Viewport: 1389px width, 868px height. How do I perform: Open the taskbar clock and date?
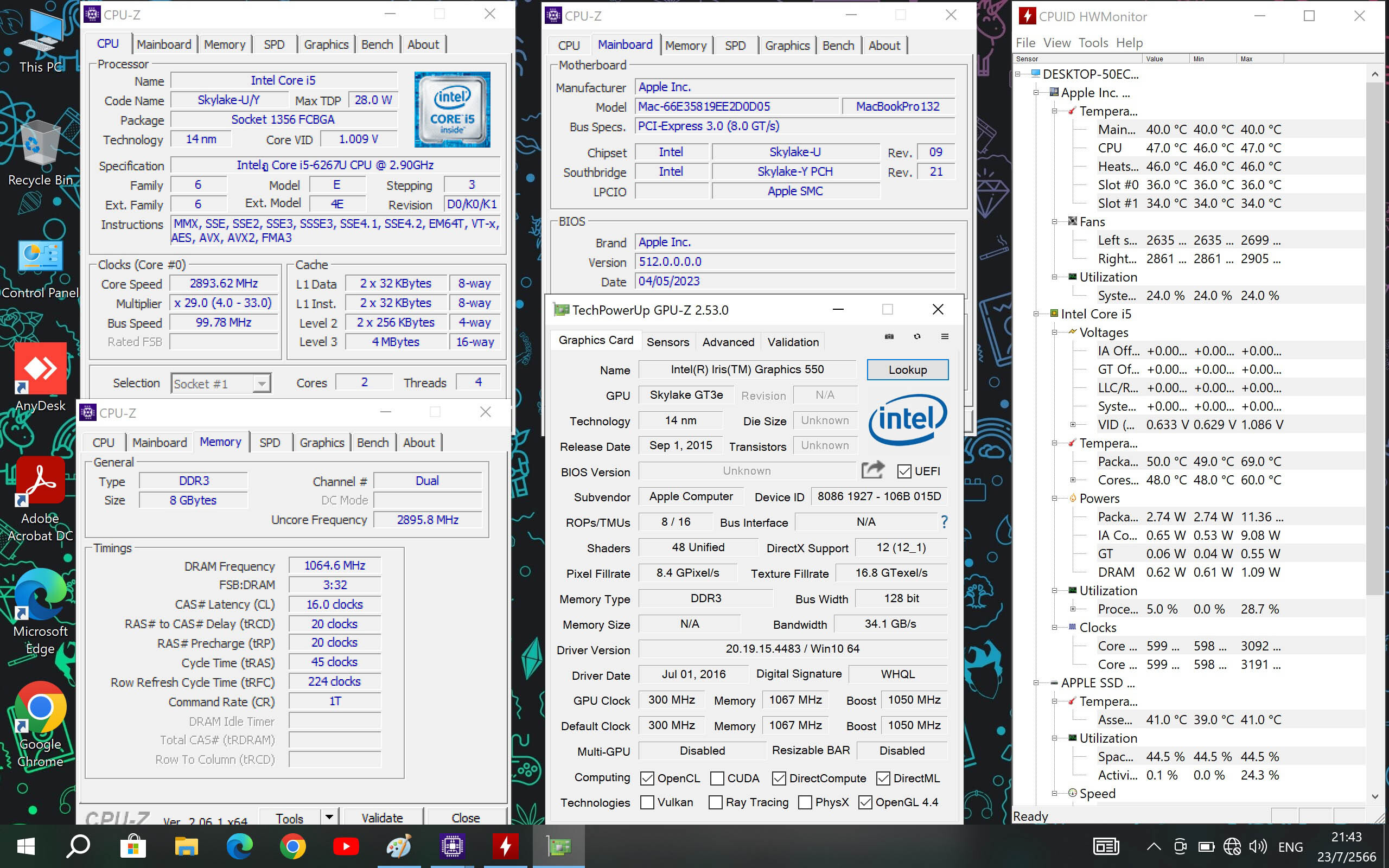1347,847
